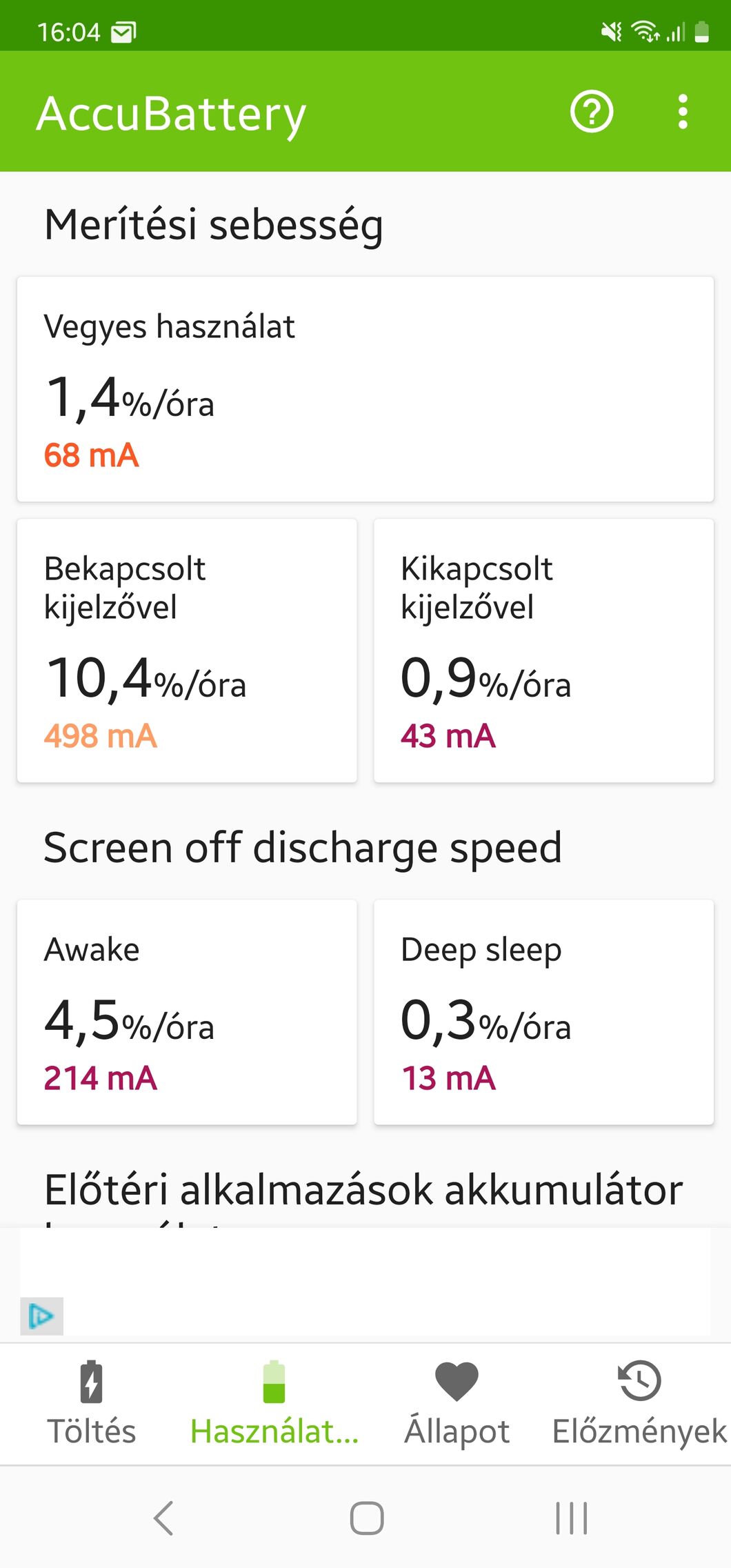The height and width of the screenshot is (1568, 731).
Task: Tap the Awake discharge card
Action: click(x=187, y=1012)
